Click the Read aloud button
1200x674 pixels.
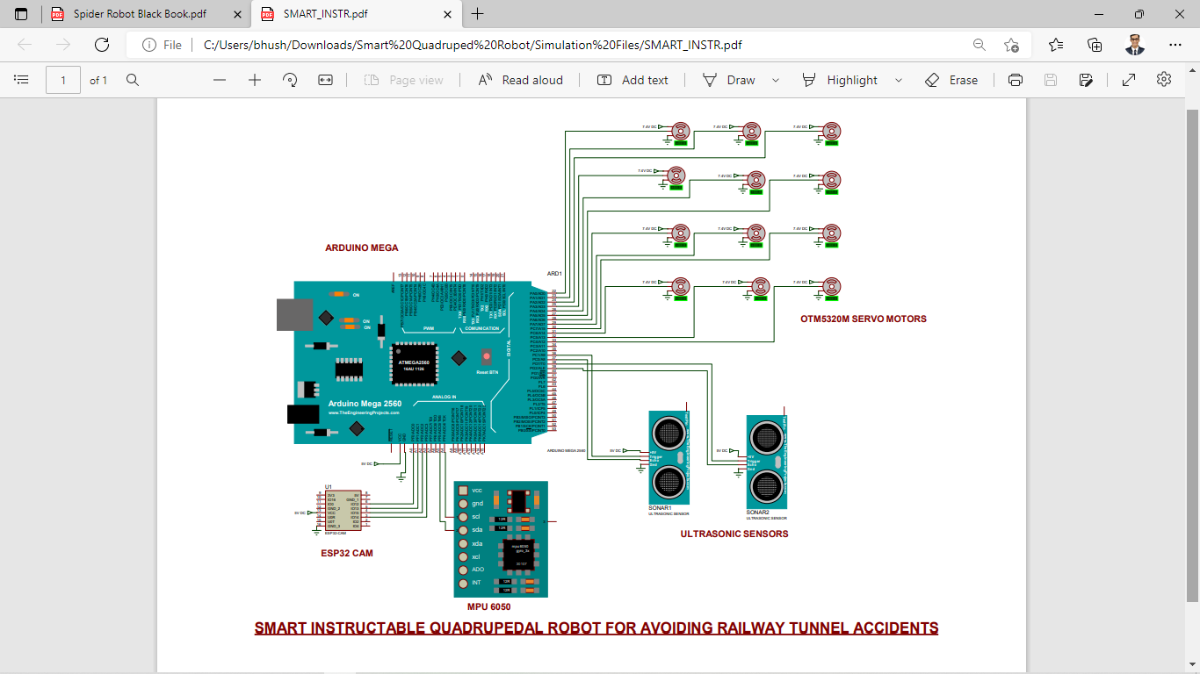pyautogui.click(x=520, y=80)
